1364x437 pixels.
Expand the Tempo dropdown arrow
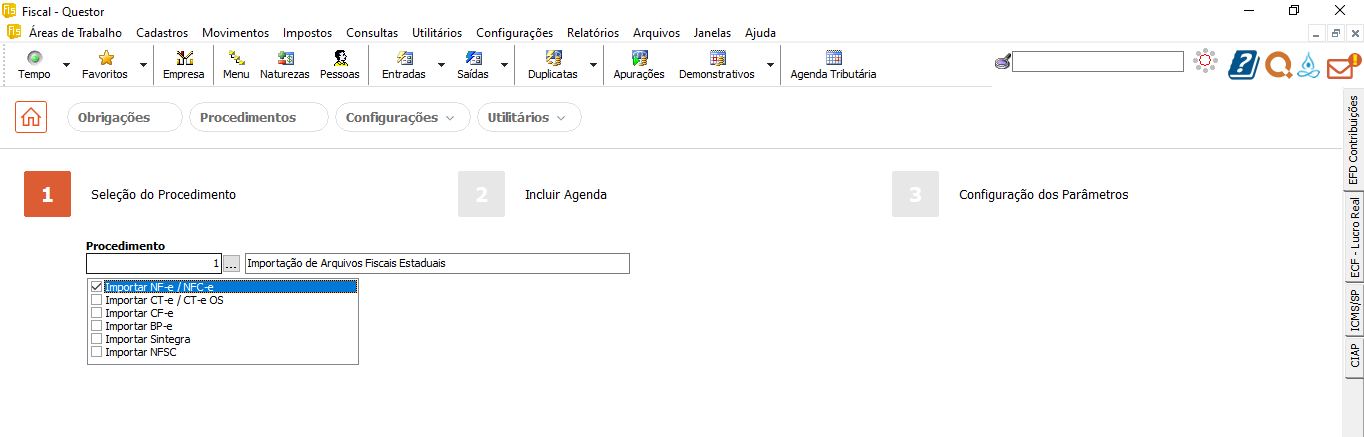[x=66, y=65]
